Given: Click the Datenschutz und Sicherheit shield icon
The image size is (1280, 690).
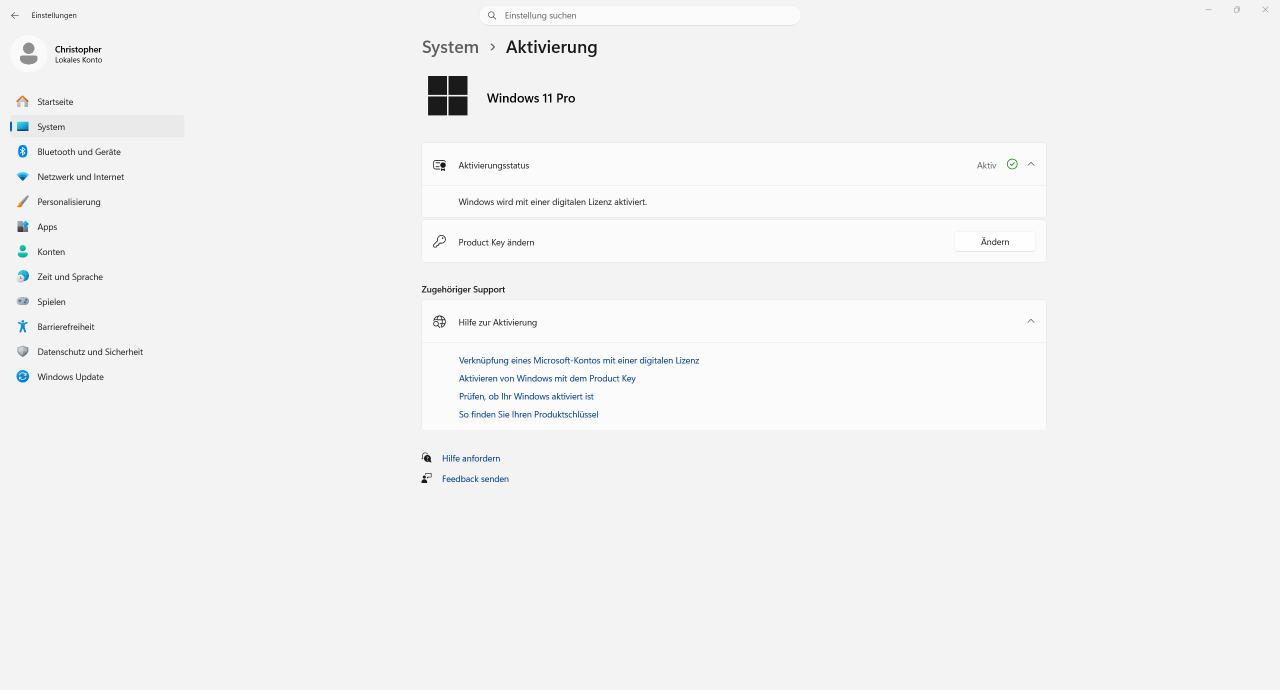Looking at the screenshot, I should click(22, 352).
